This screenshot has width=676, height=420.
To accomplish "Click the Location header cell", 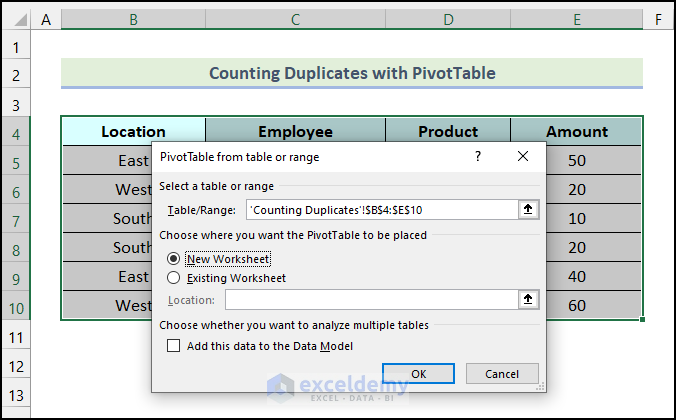I will pyautogui.click(x=133, y=132).
